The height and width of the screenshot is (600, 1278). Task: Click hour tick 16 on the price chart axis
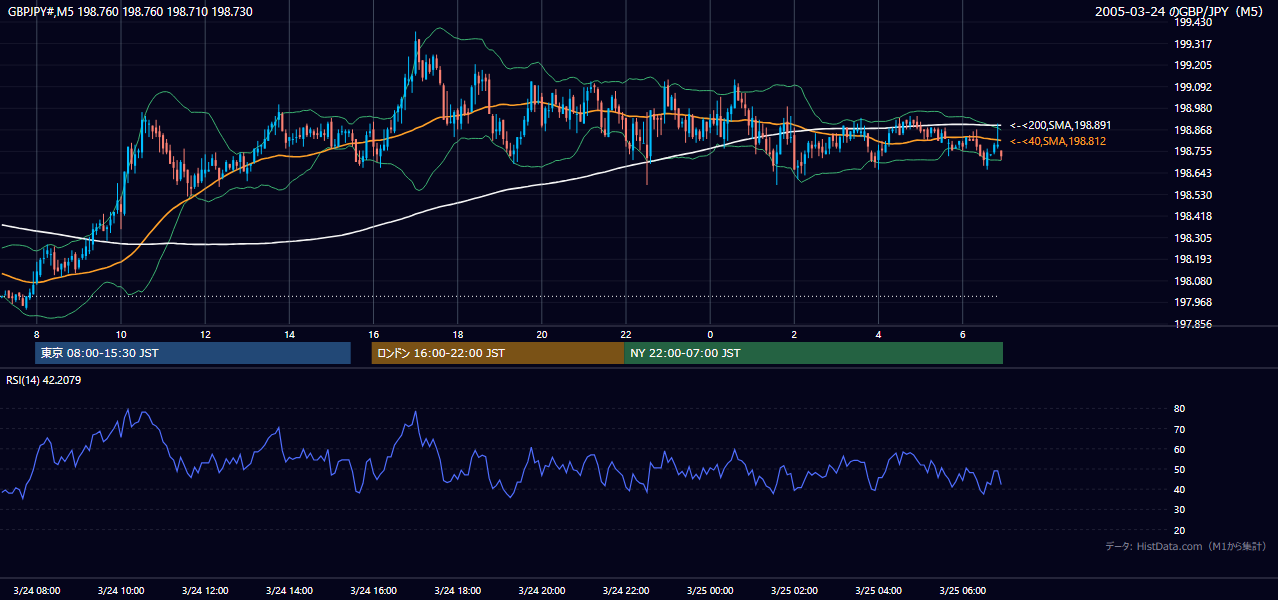[x=373, y=334]
